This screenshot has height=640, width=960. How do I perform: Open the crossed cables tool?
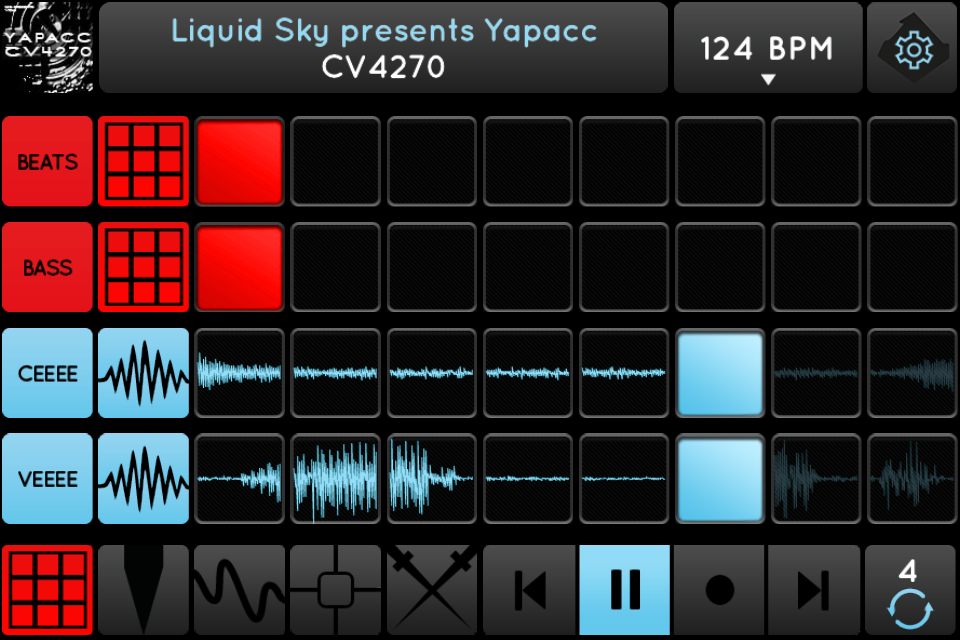tap(432, 590)
